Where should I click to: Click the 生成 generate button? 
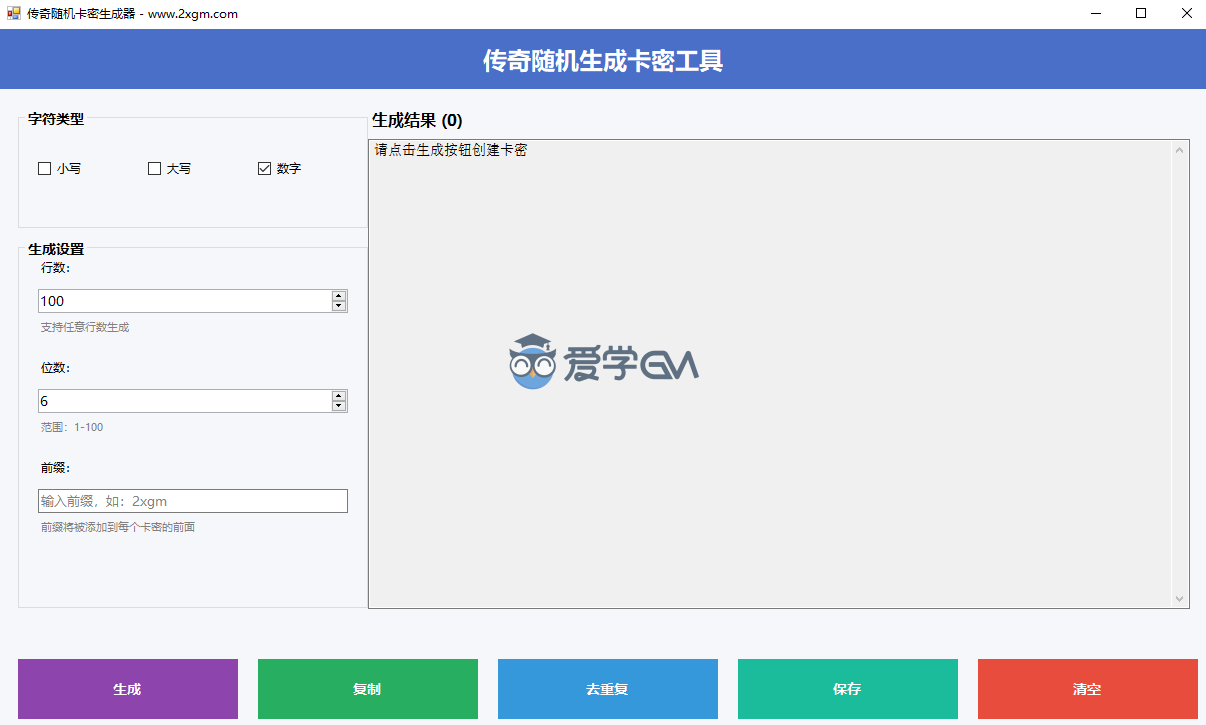coord(128,689)
